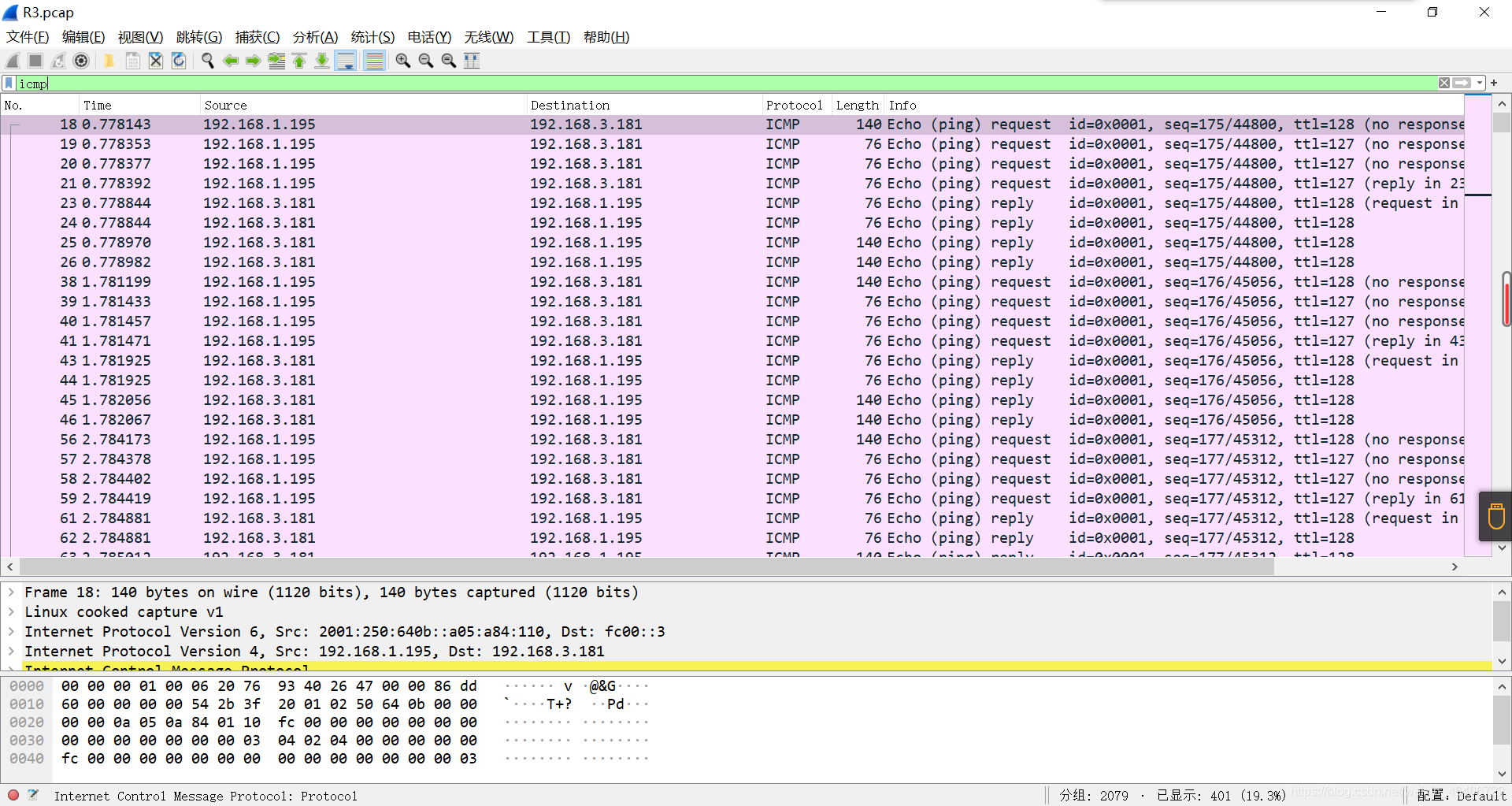Image resolution: width=1512 pixels, height=806 pixels.
Task: Open expert information from status bar
Action: [12, 795]
